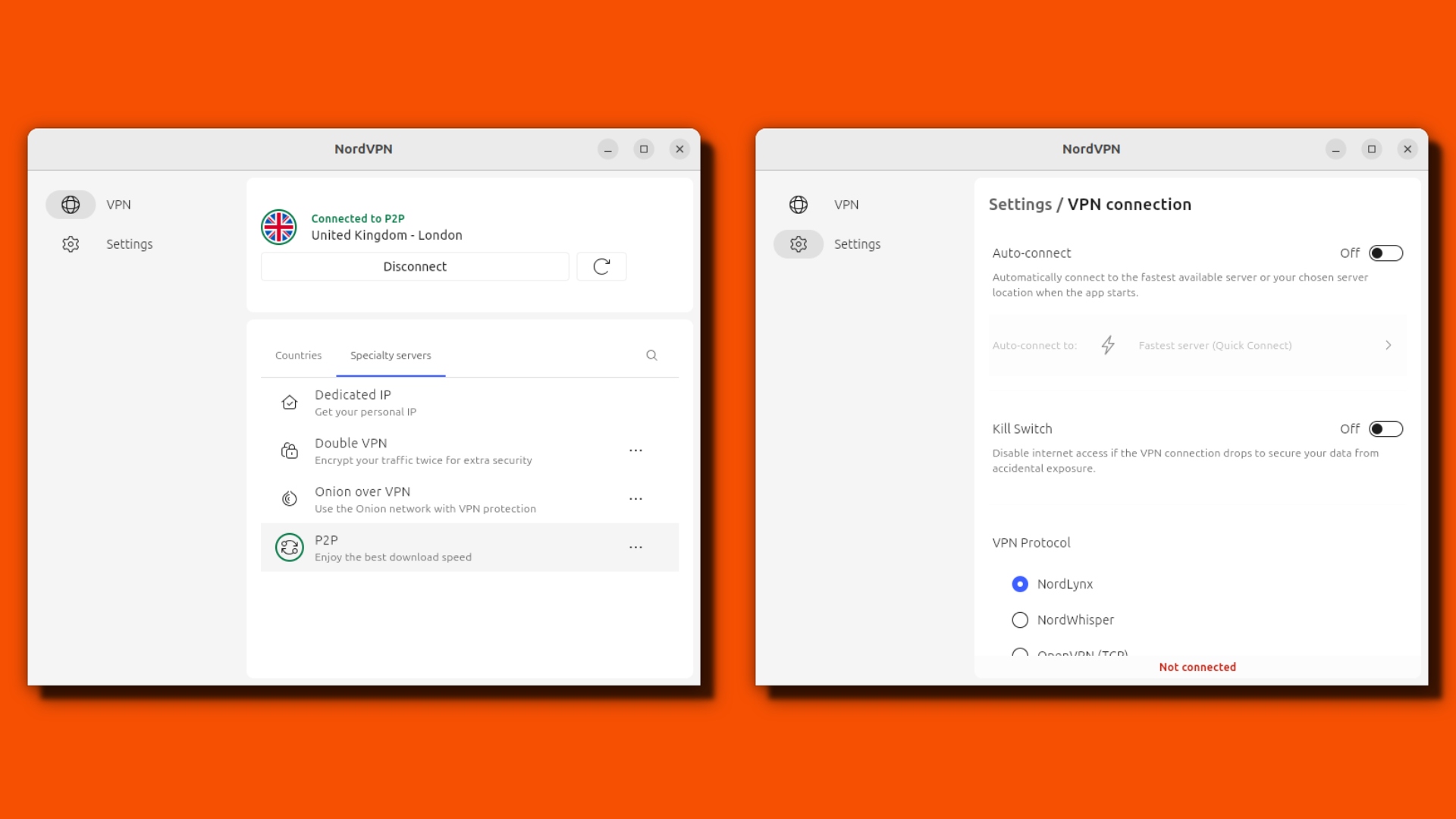This screenshot has height=819, width=1456.
Task: Click the P2P circular arrows icon
Action: 290,547
